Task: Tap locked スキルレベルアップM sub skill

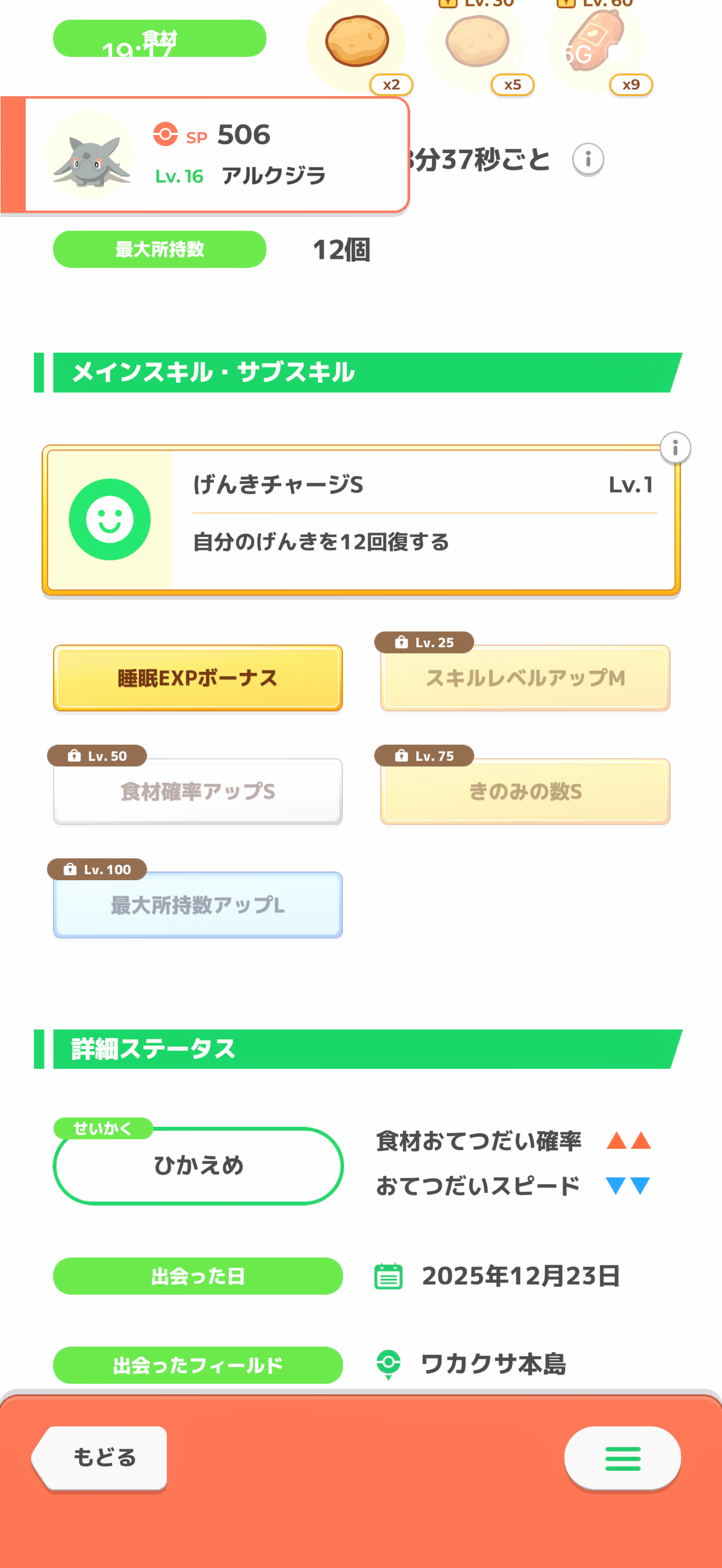Action: [x=525, y=678]
